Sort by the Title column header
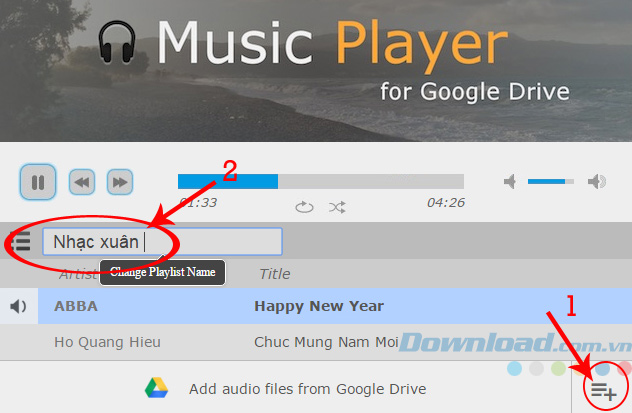632x413 pixels. (274, 274)
